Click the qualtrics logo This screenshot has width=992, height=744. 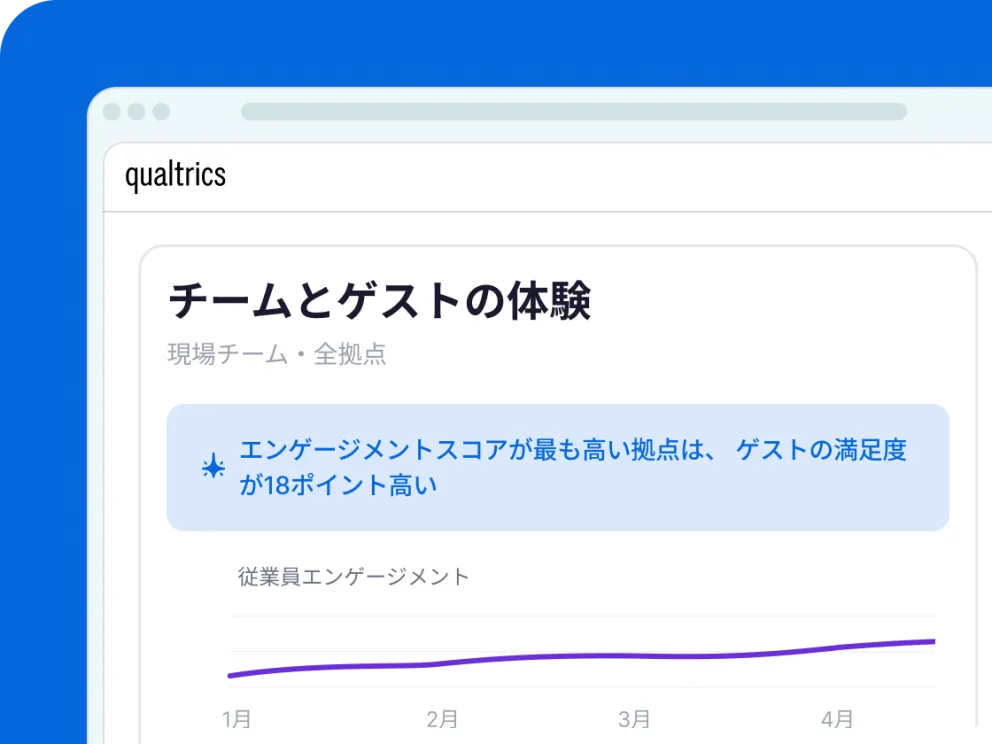coord(175,175)
